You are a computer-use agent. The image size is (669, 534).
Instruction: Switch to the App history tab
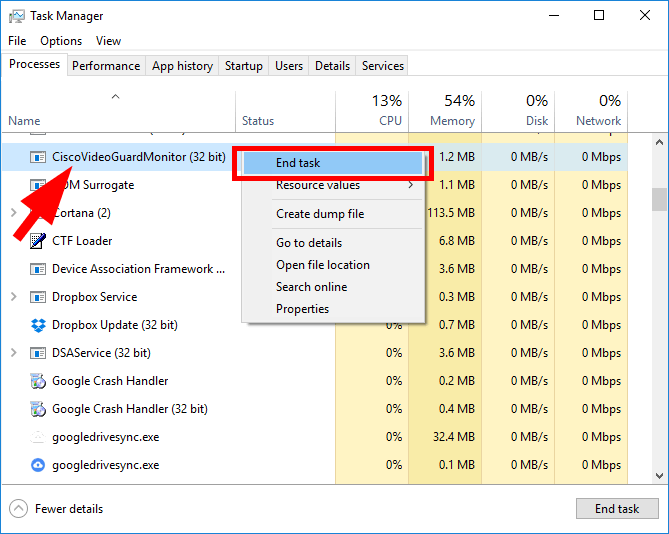pos(182,66)
